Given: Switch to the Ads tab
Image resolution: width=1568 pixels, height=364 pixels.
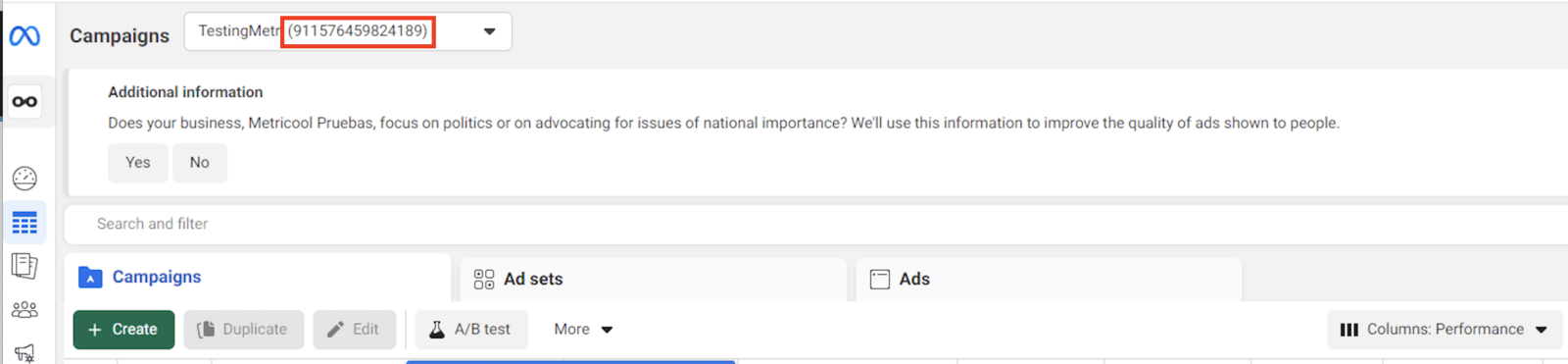Looking at the screenshot, I should coord(1049,279).
